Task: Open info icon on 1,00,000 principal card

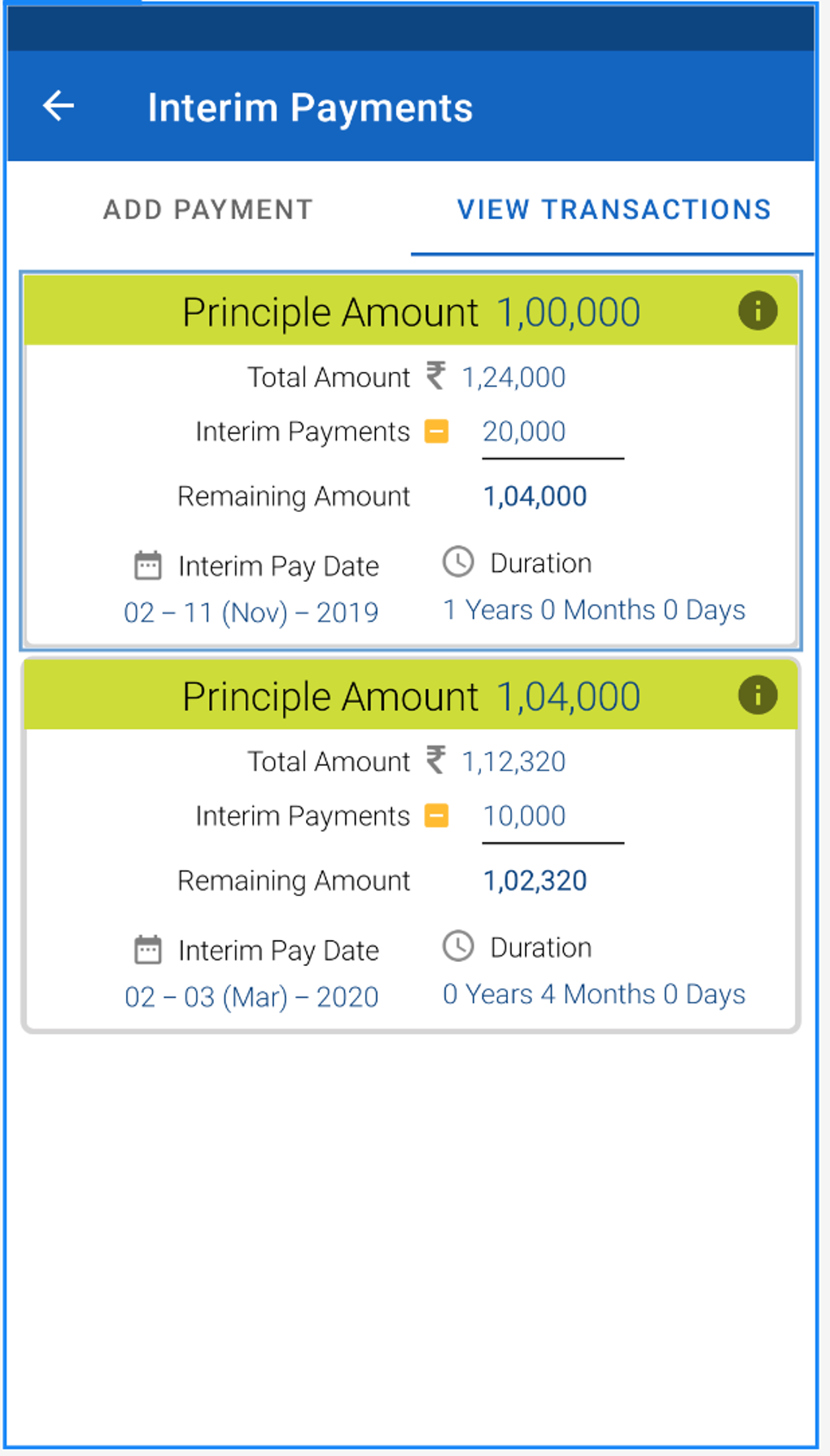Action: pyautogui.click(x=757, y=311)
